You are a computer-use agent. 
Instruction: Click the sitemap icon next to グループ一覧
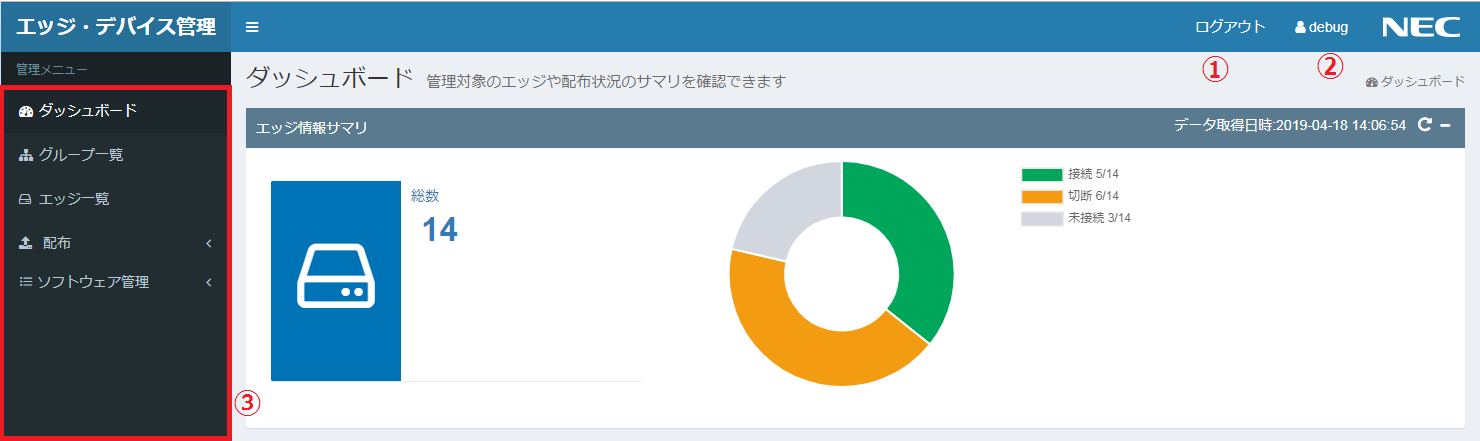[x=26, y=156]
